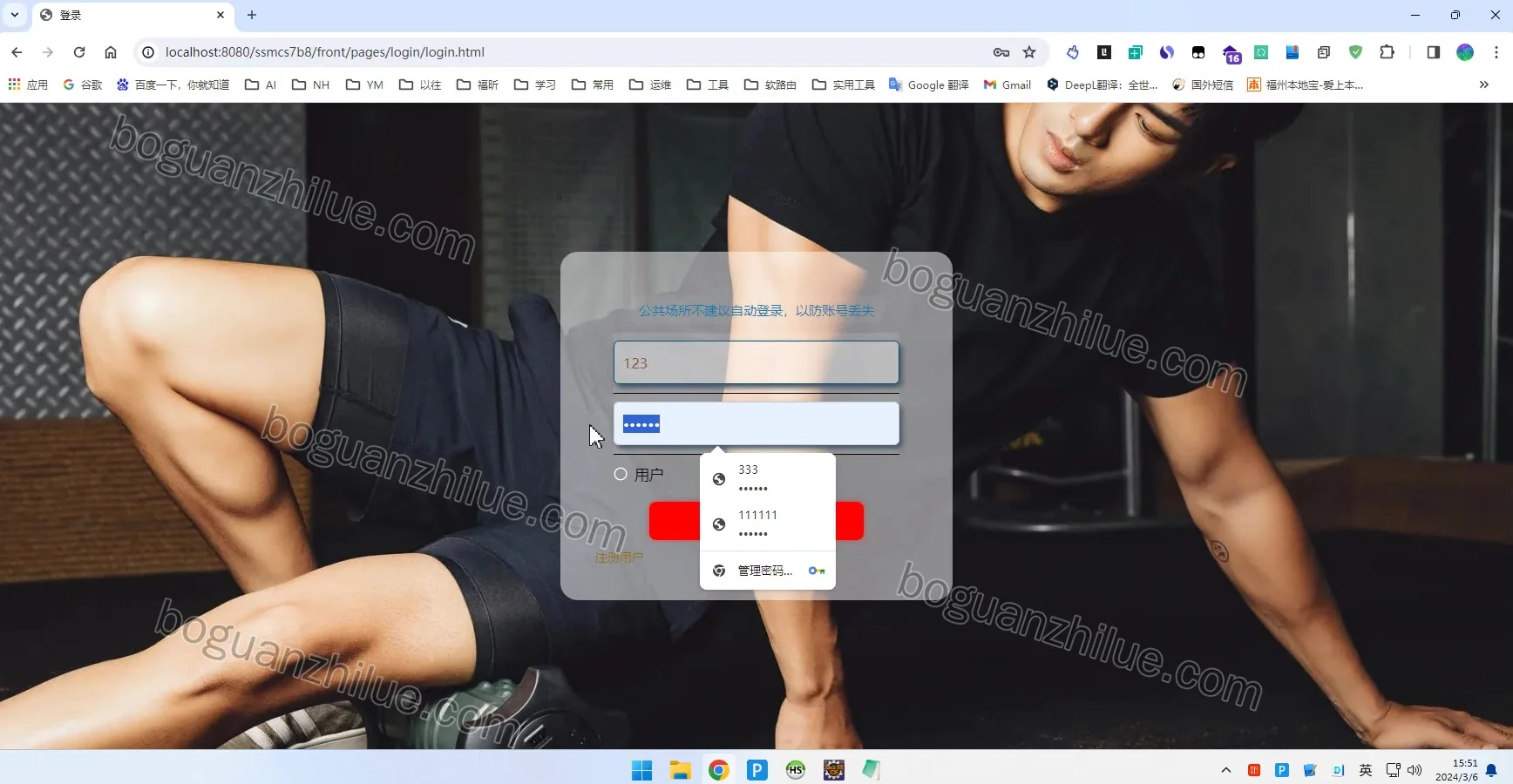Image resolution: width=1513 pixels, height=784 pixels.
Task: Open the notifications bell in taskbar
Action: [1491, 770]
